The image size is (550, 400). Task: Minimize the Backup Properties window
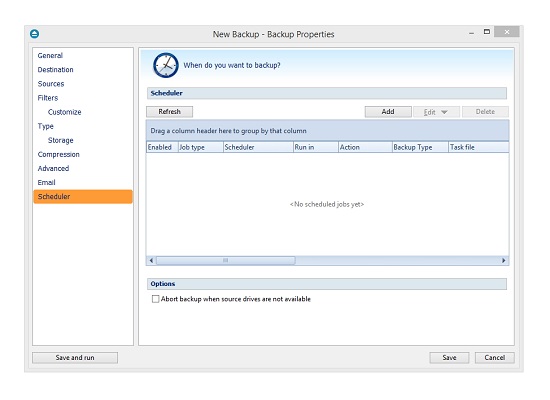point(471,33)
